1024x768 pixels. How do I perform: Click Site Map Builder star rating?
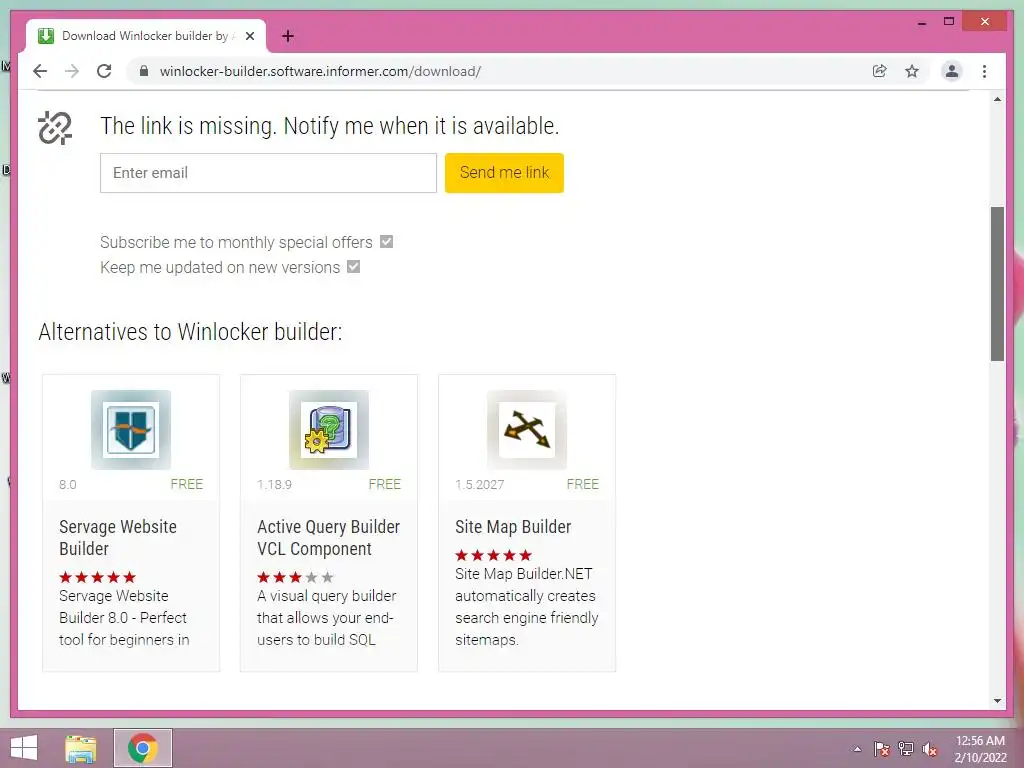(493, 555)
